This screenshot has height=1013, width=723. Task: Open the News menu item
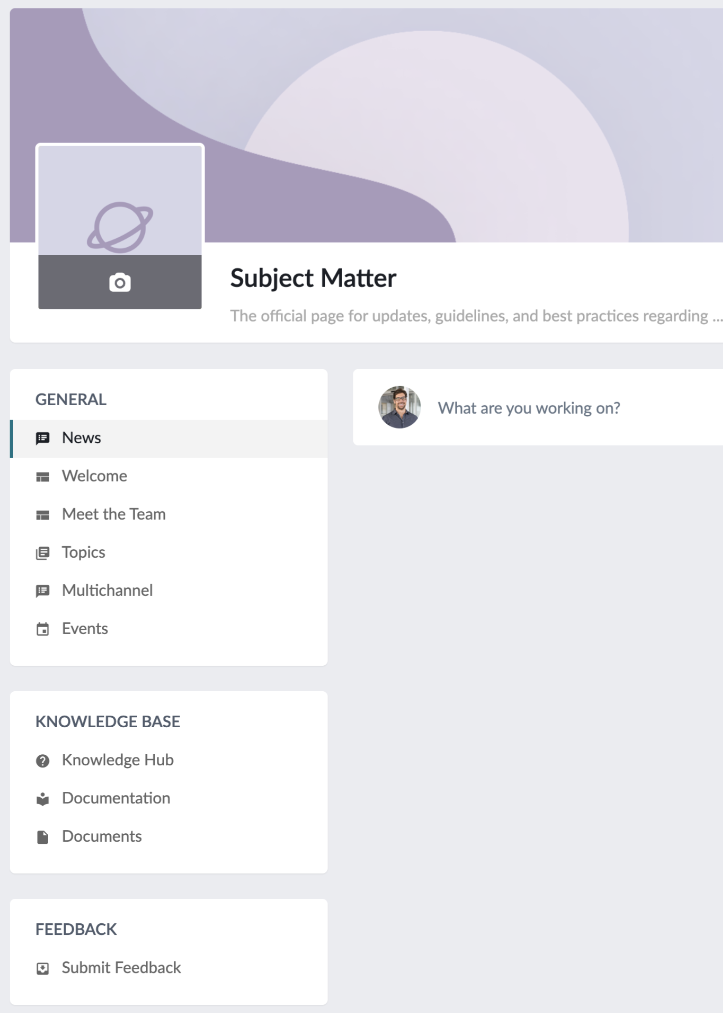(x=82, y=438)
